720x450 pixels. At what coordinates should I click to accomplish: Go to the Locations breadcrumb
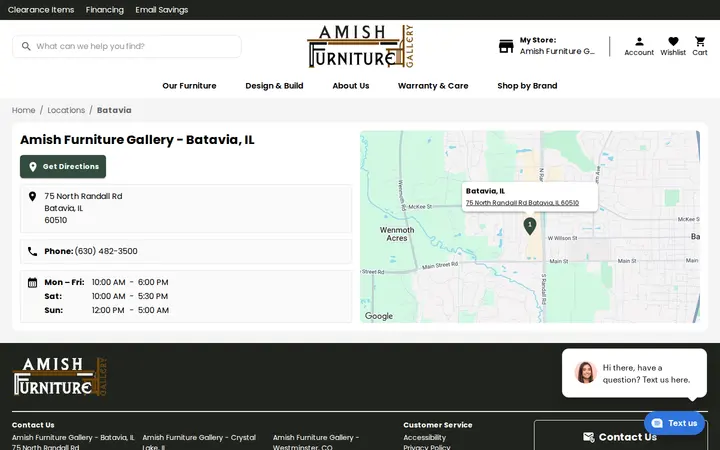[66, 110]
